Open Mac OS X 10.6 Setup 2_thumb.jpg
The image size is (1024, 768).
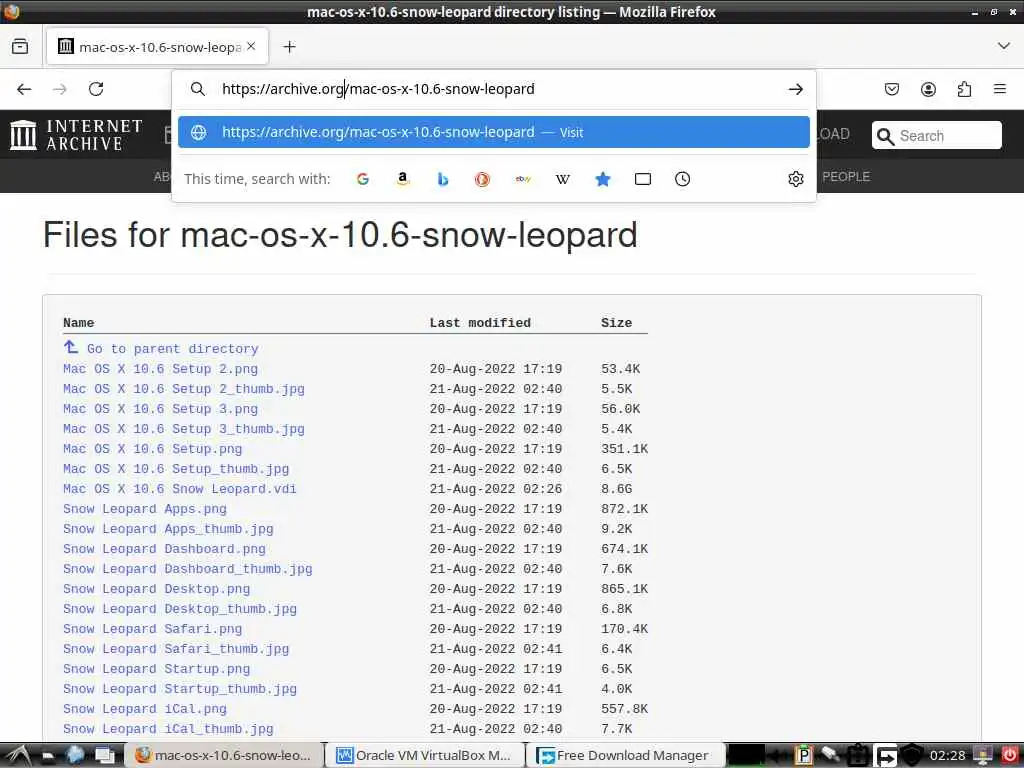pyautogui.click(x=184, y=389)
